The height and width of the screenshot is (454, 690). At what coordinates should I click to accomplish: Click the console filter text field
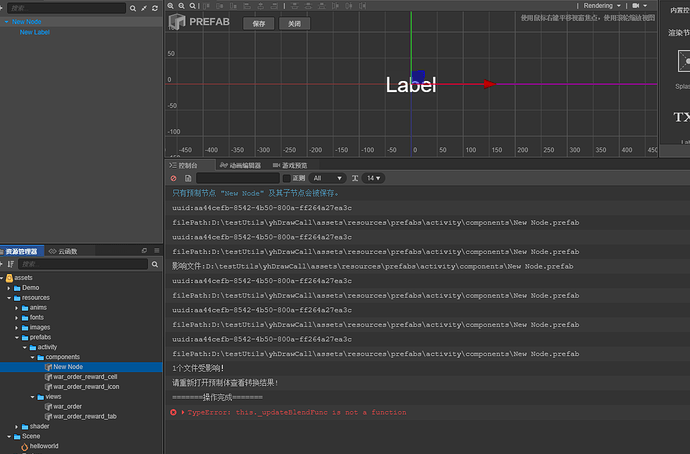[238, 178]
